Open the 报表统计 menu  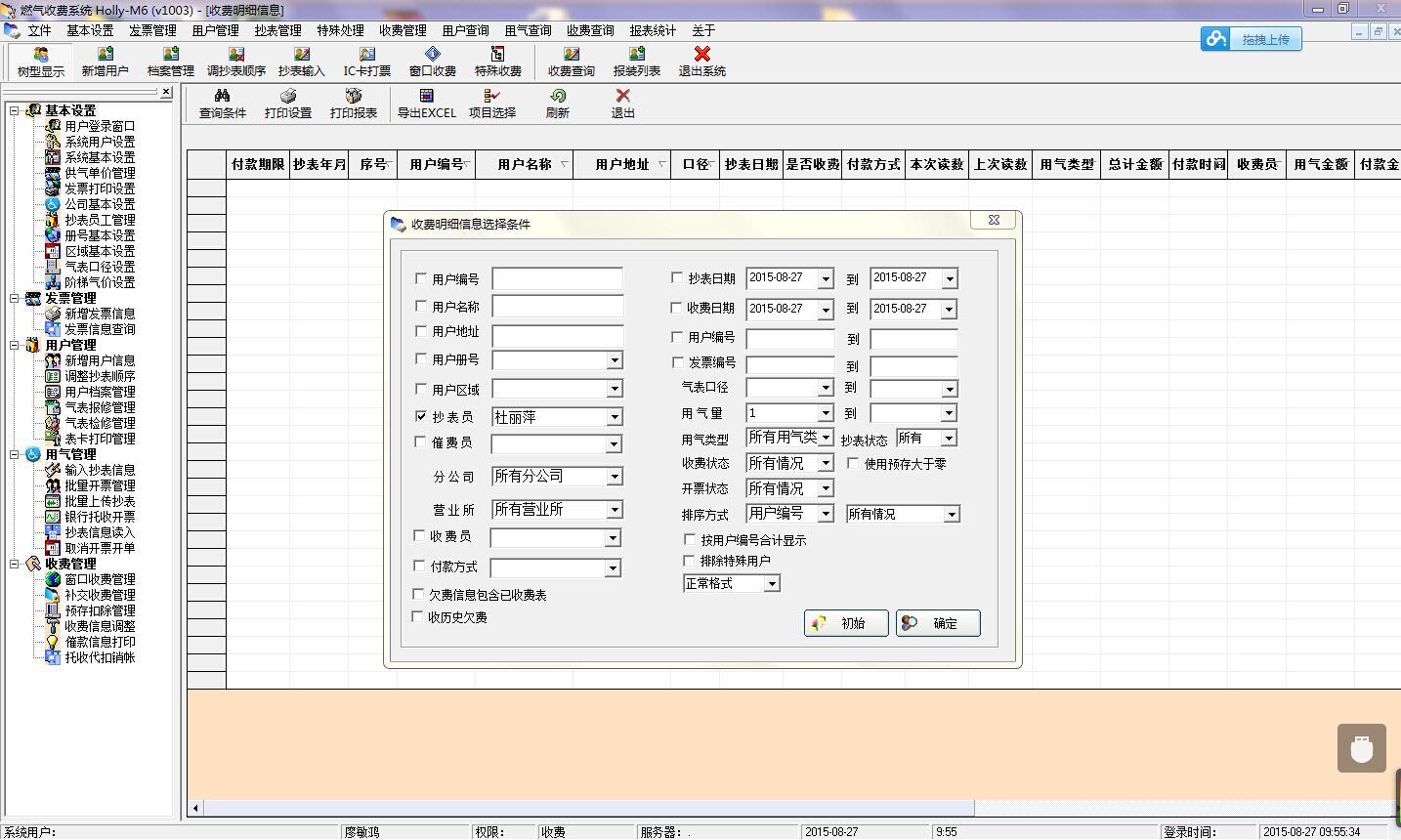coord(652,30)
